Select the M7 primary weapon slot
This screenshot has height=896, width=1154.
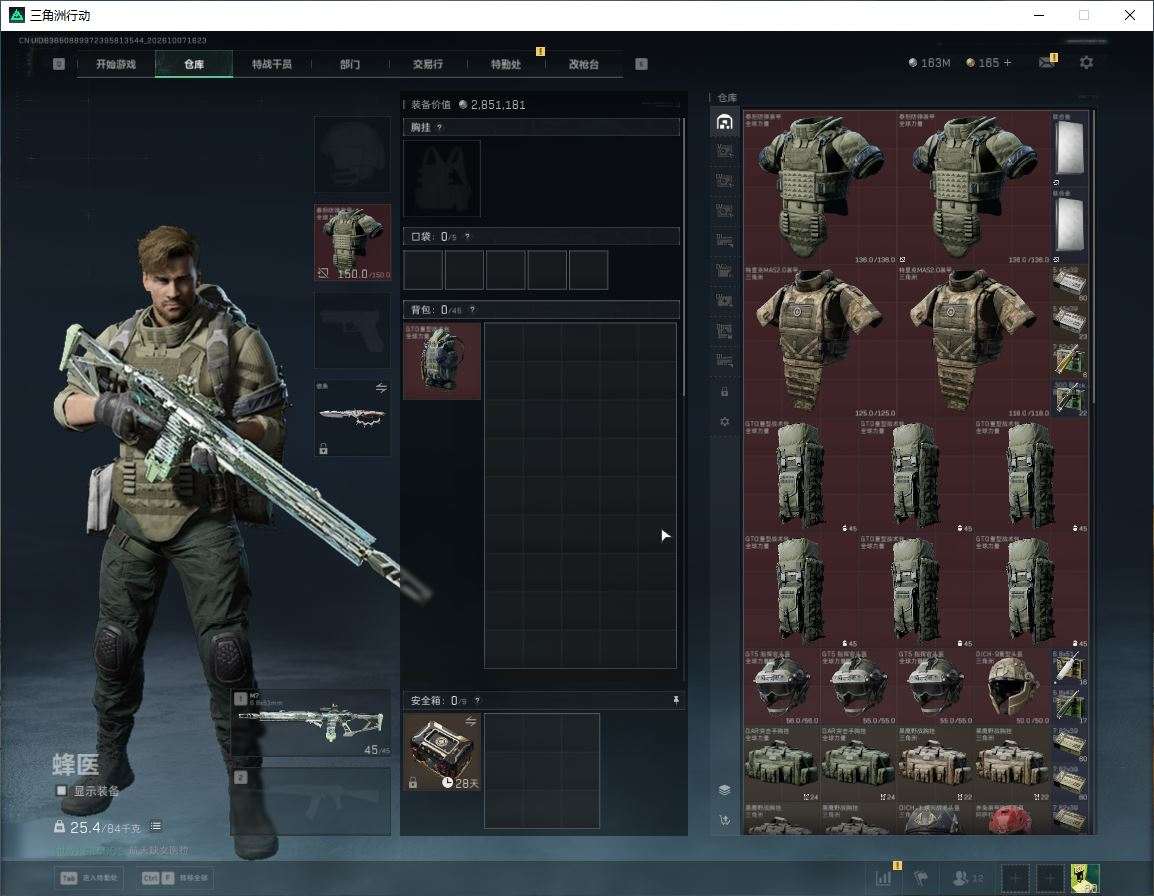pos(311,723)
